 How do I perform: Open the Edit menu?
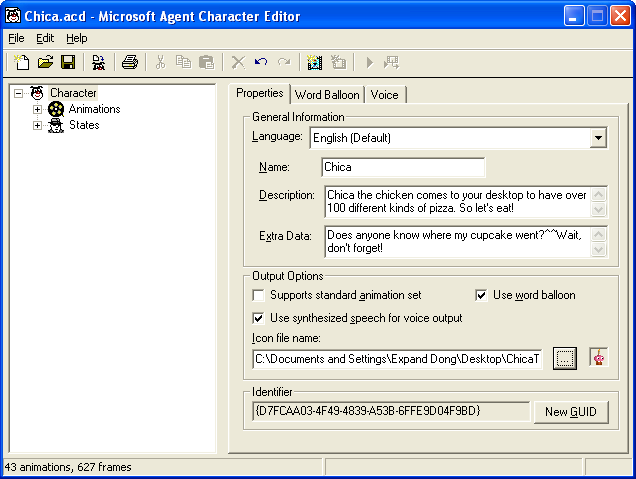point(45,38)
